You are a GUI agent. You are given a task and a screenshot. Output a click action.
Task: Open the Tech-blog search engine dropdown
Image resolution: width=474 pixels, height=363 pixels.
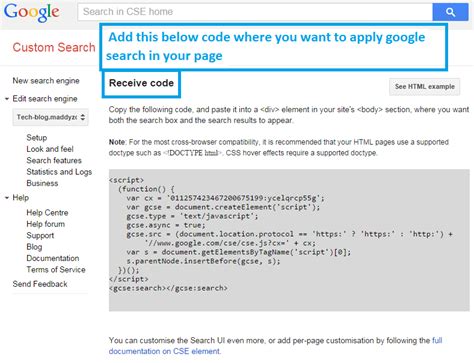[x=51, y=117]
